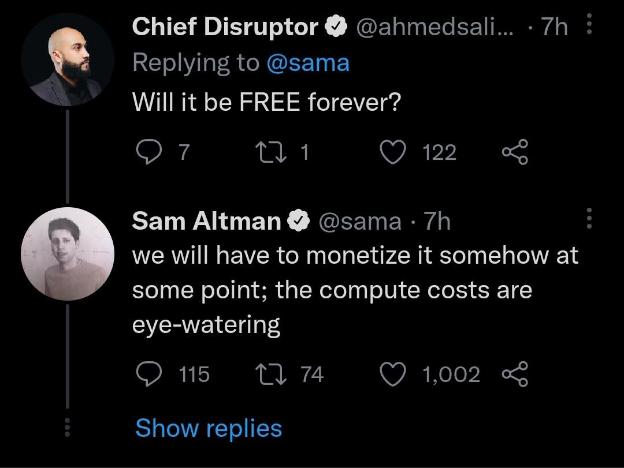624x468 pixels.
Task: Open the @sama mention link
Action: point(308,63)
